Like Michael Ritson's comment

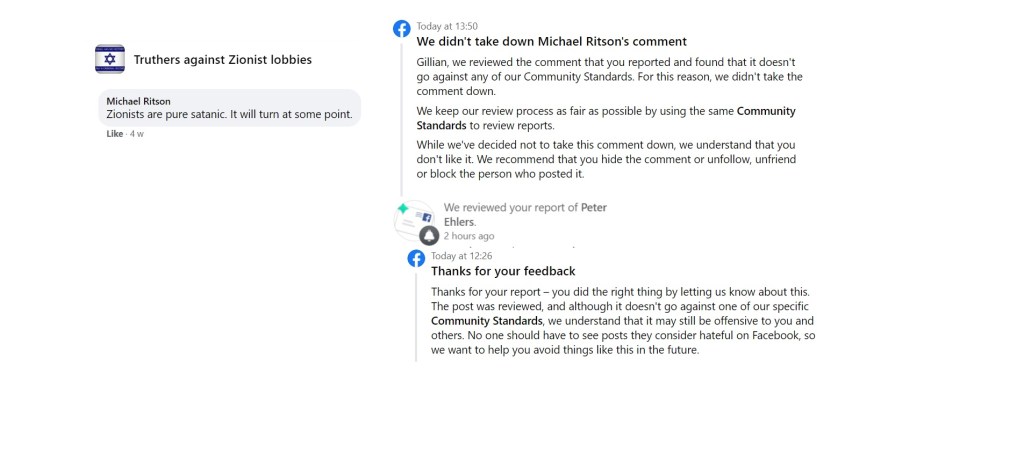coord(114,134)
